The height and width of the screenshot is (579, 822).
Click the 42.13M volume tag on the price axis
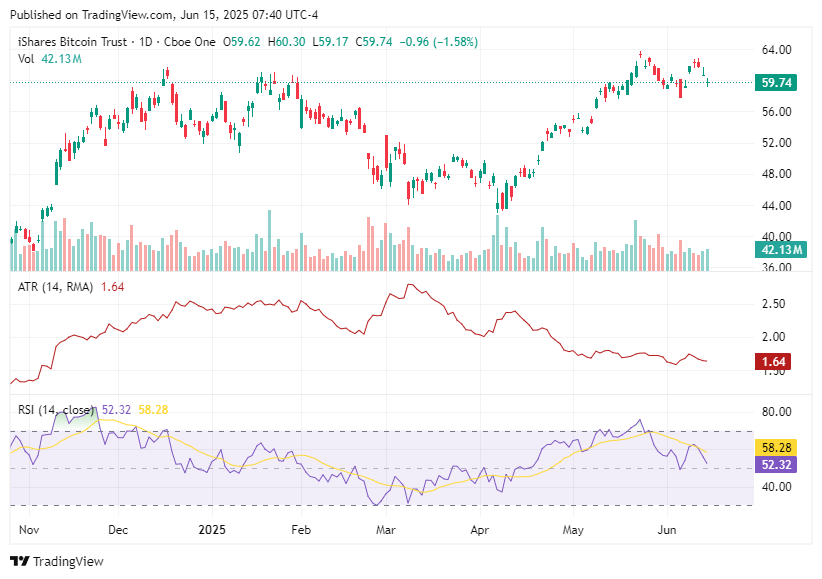point(780,250)
